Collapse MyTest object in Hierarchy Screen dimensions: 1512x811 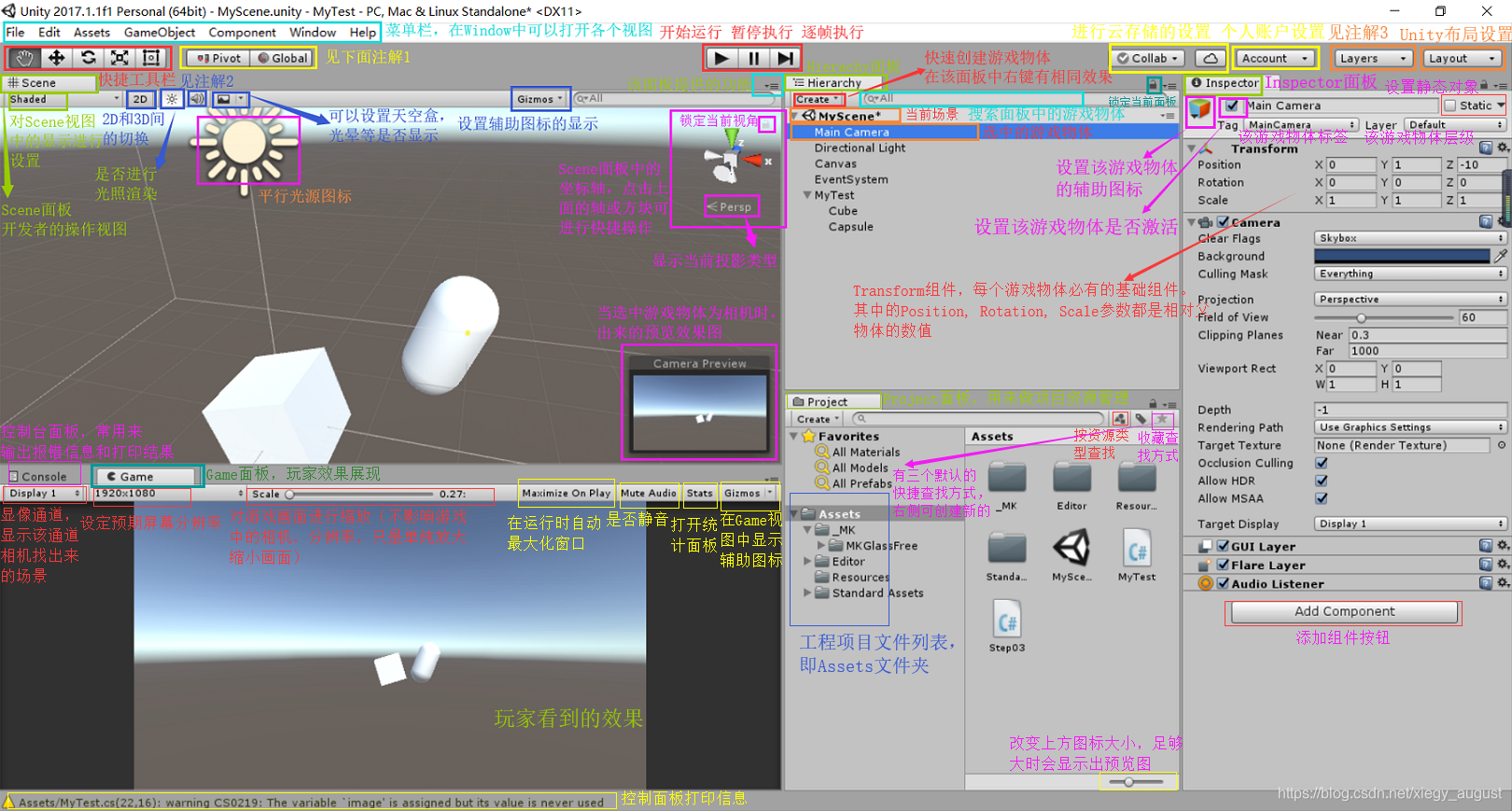pos(807,195)
